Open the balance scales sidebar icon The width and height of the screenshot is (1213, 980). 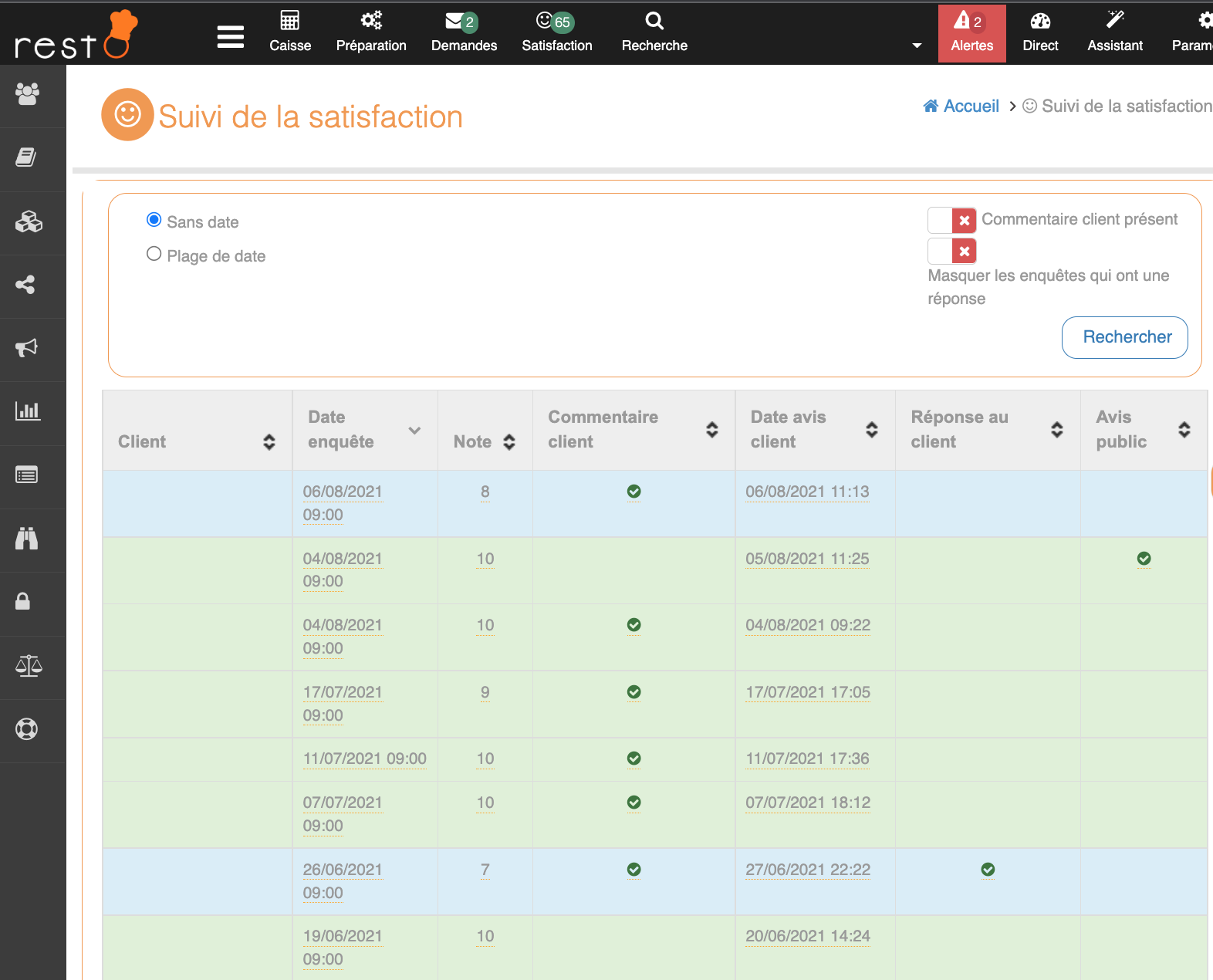point(29,666)
